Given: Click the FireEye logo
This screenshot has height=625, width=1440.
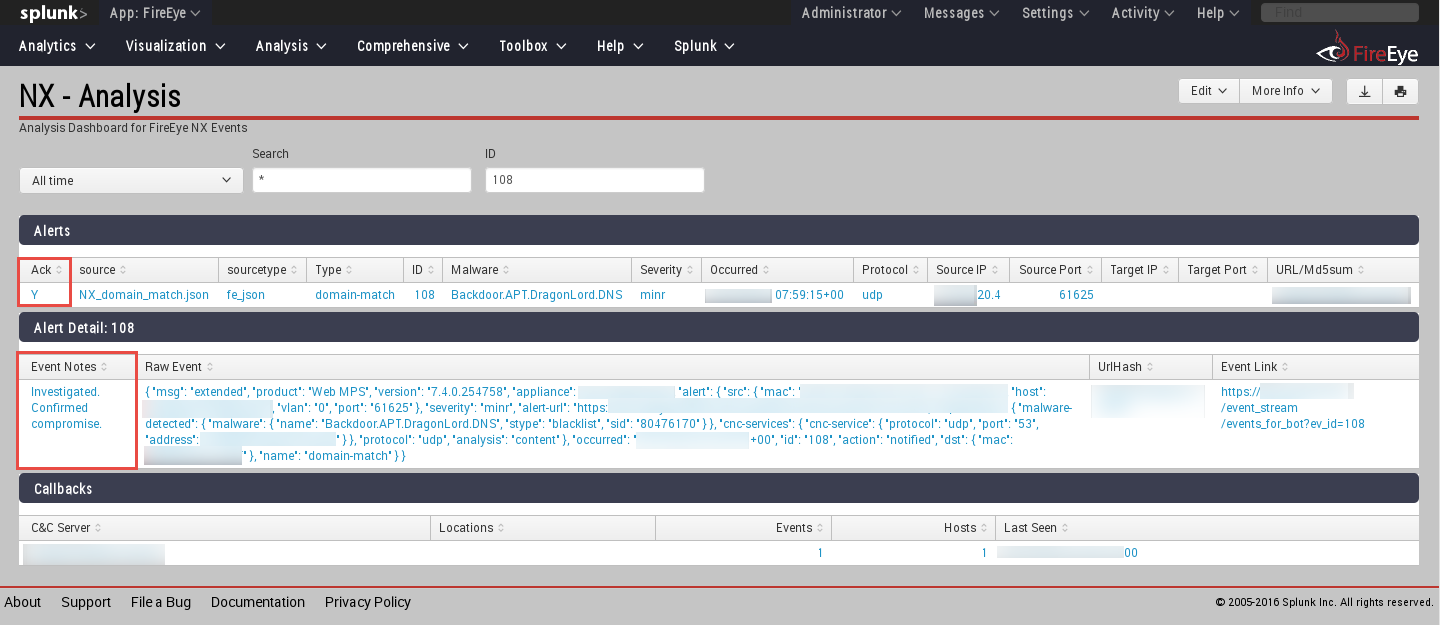Looking at the screenshot, I should tap(1366, 45).
